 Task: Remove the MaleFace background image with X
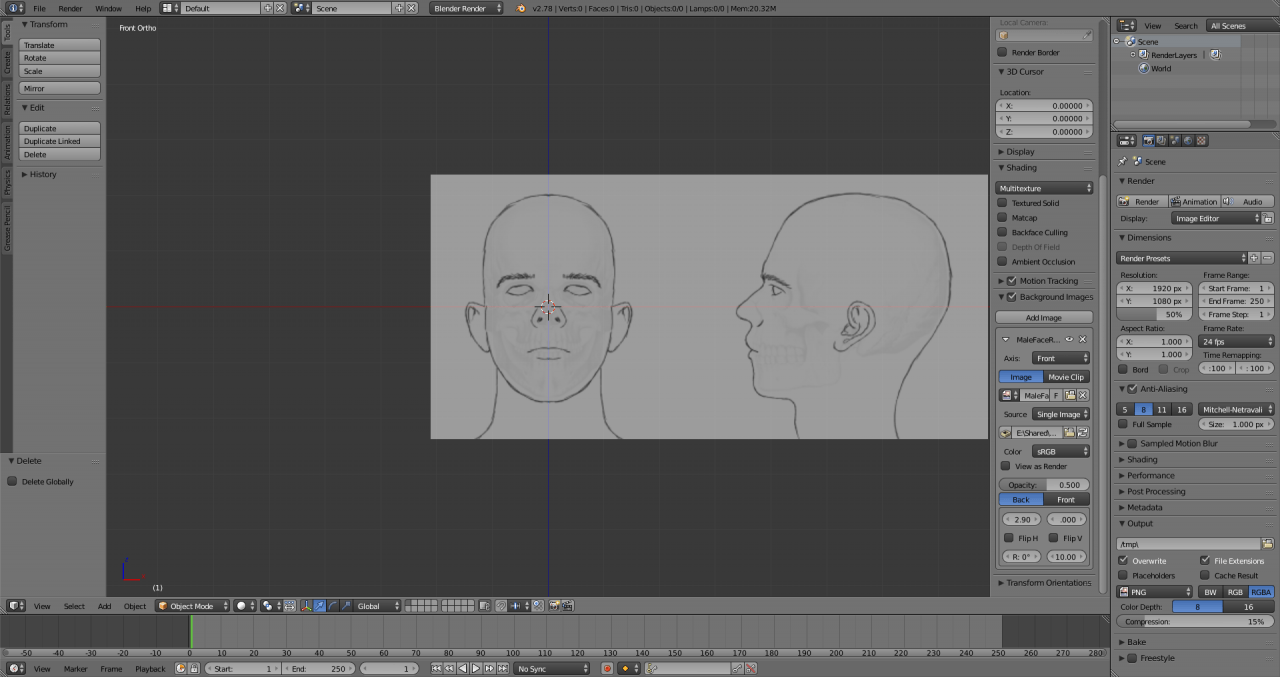1082,340
